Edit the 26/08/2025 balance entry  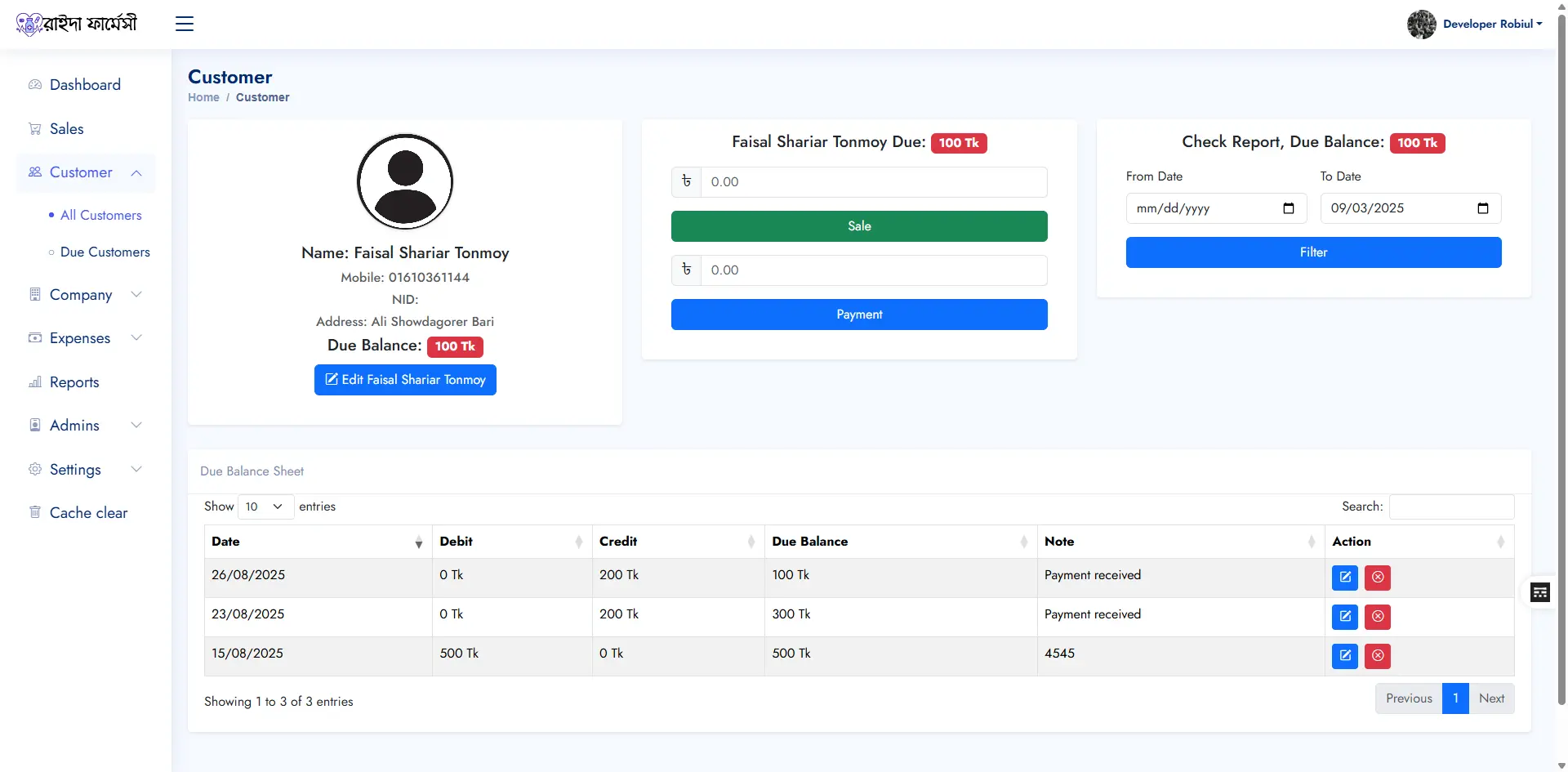1344,578
